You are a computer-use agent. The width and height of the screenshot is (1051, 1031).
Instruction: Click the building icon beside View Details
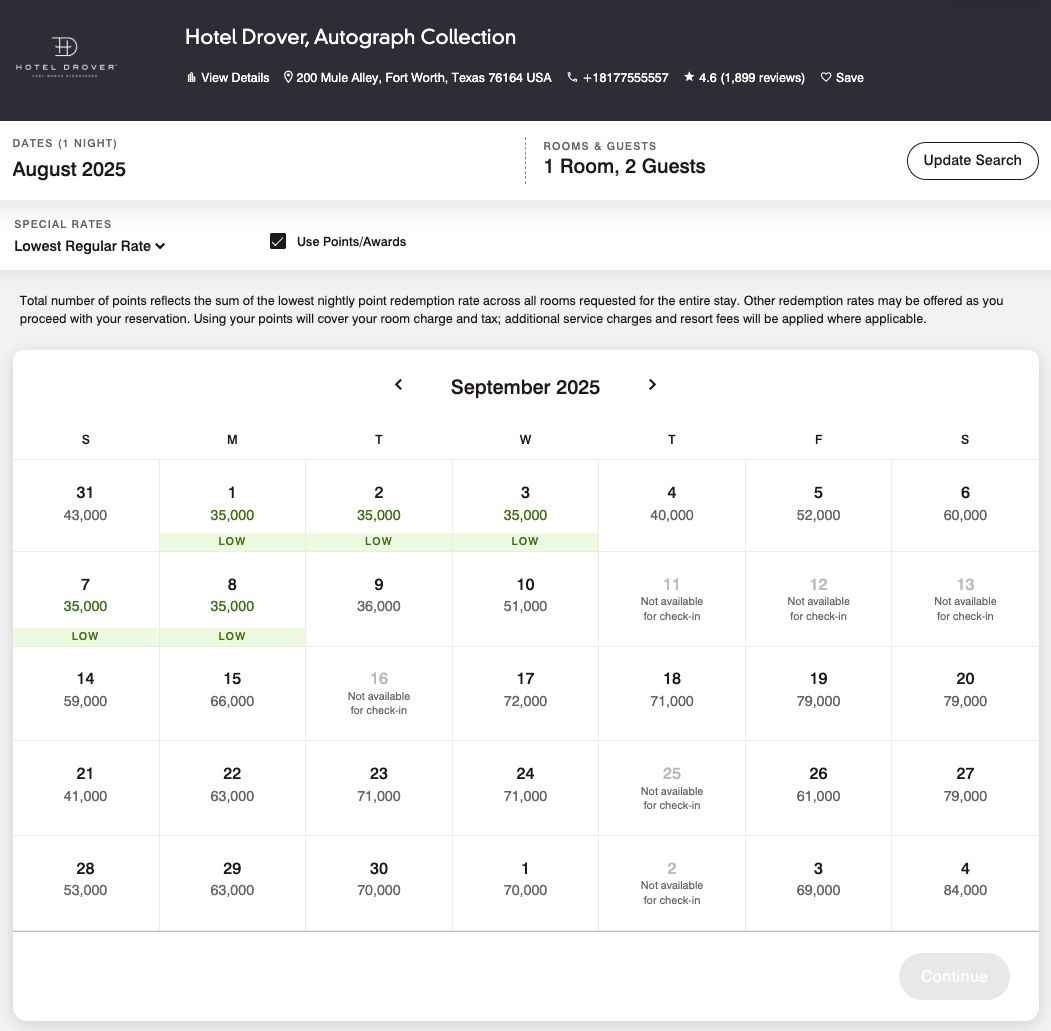point(192,78)
